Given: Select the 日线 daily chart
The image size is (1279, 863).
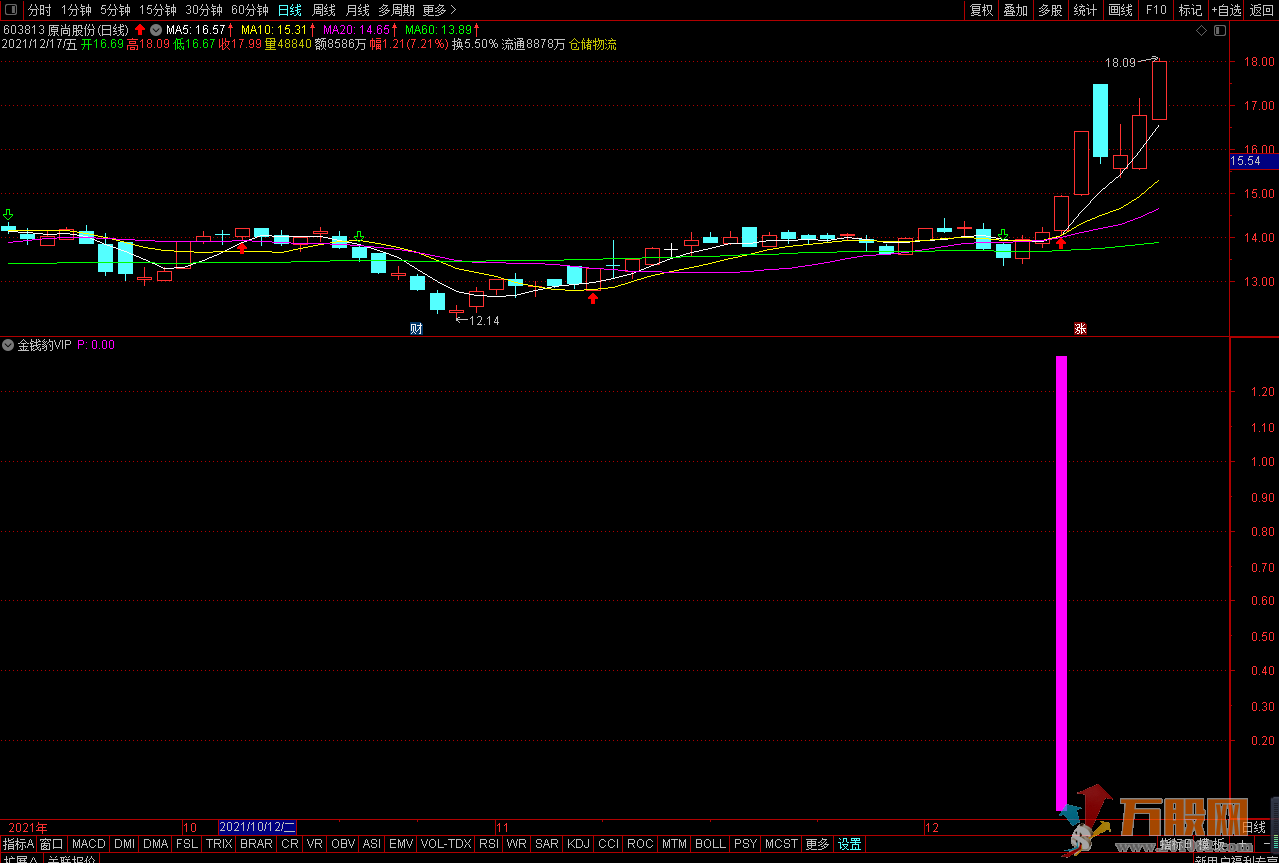Looking at the screenshot, I should click(x=290, y=10).
